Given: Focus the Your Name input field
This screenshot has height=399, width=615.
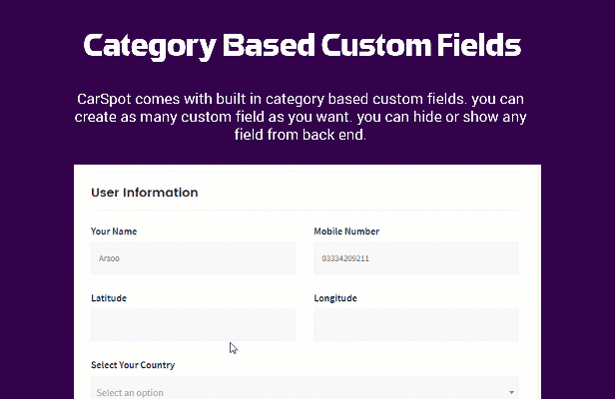Looking at the screenshot, I should coord(193,258).
